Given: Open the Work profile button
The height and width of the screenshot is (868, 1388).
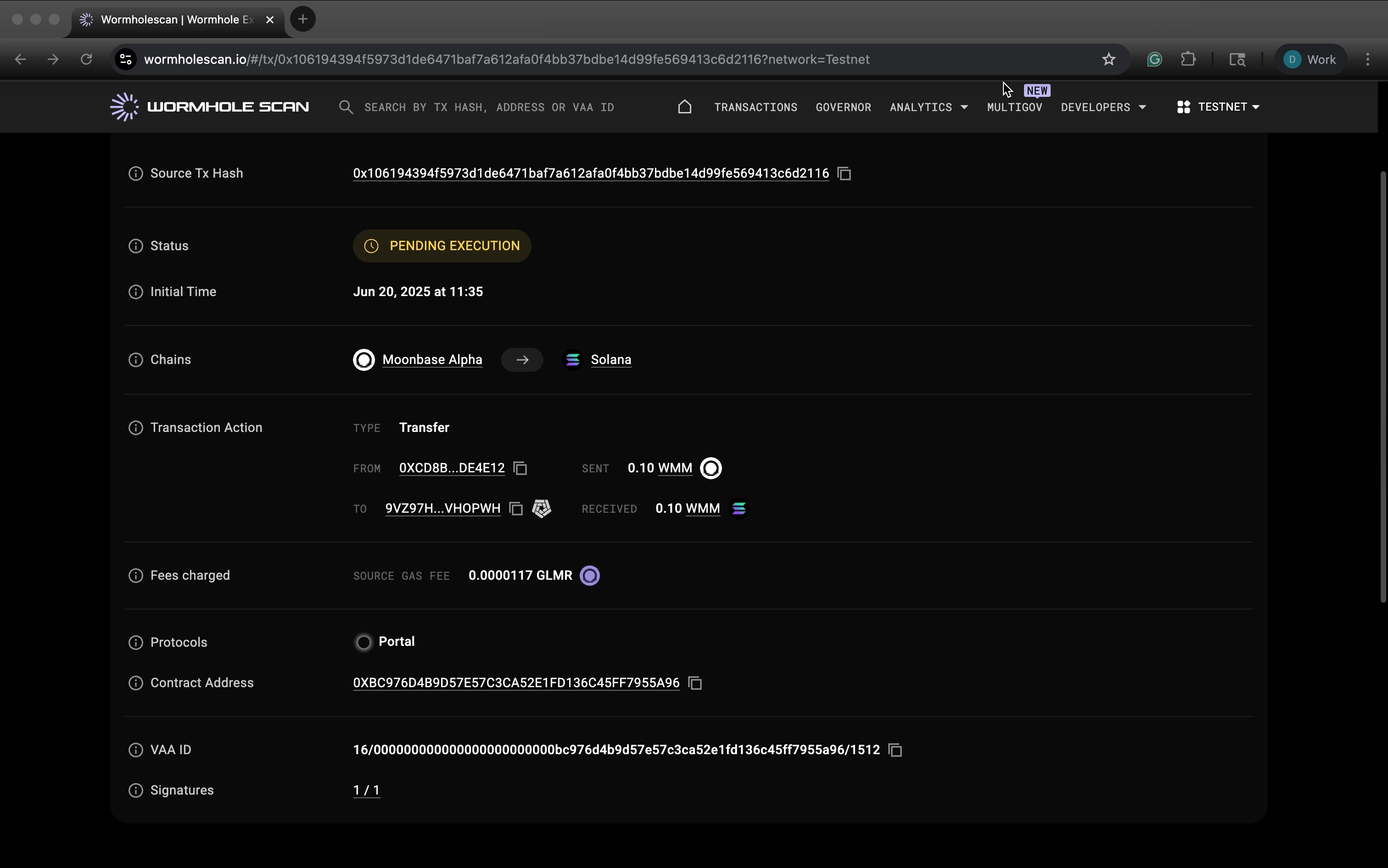Looking at the screenshot, I should pos(1310,59).
